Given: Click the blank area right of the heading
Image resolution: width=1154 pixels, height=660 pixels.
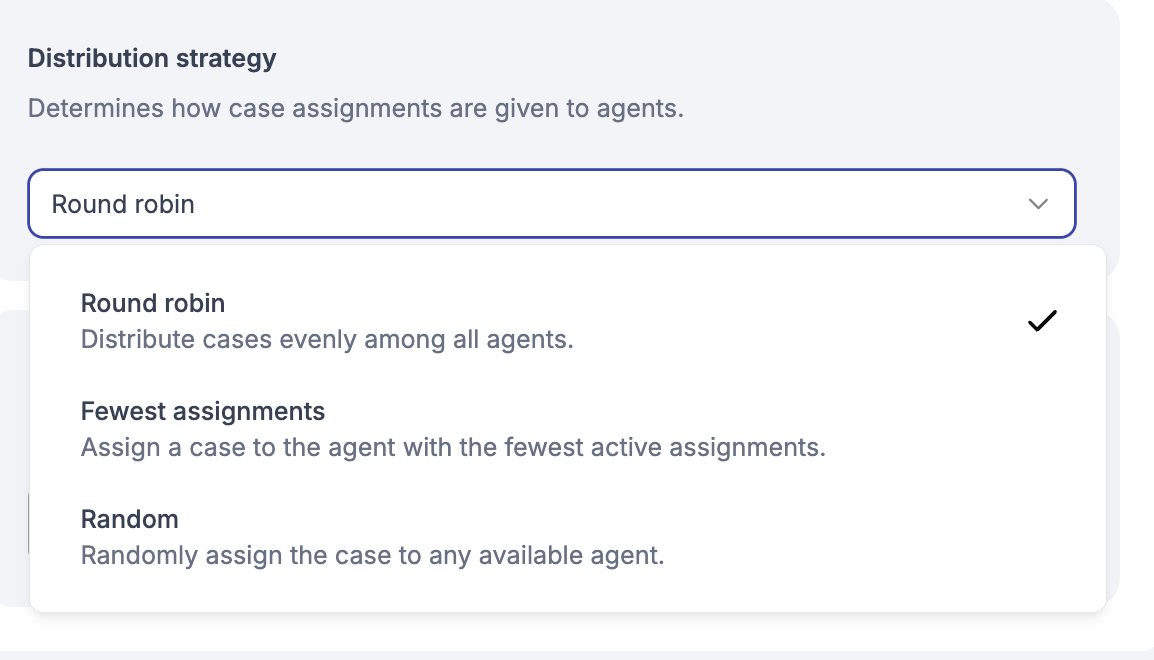Looking at the screenshot, I should point(700,58).
